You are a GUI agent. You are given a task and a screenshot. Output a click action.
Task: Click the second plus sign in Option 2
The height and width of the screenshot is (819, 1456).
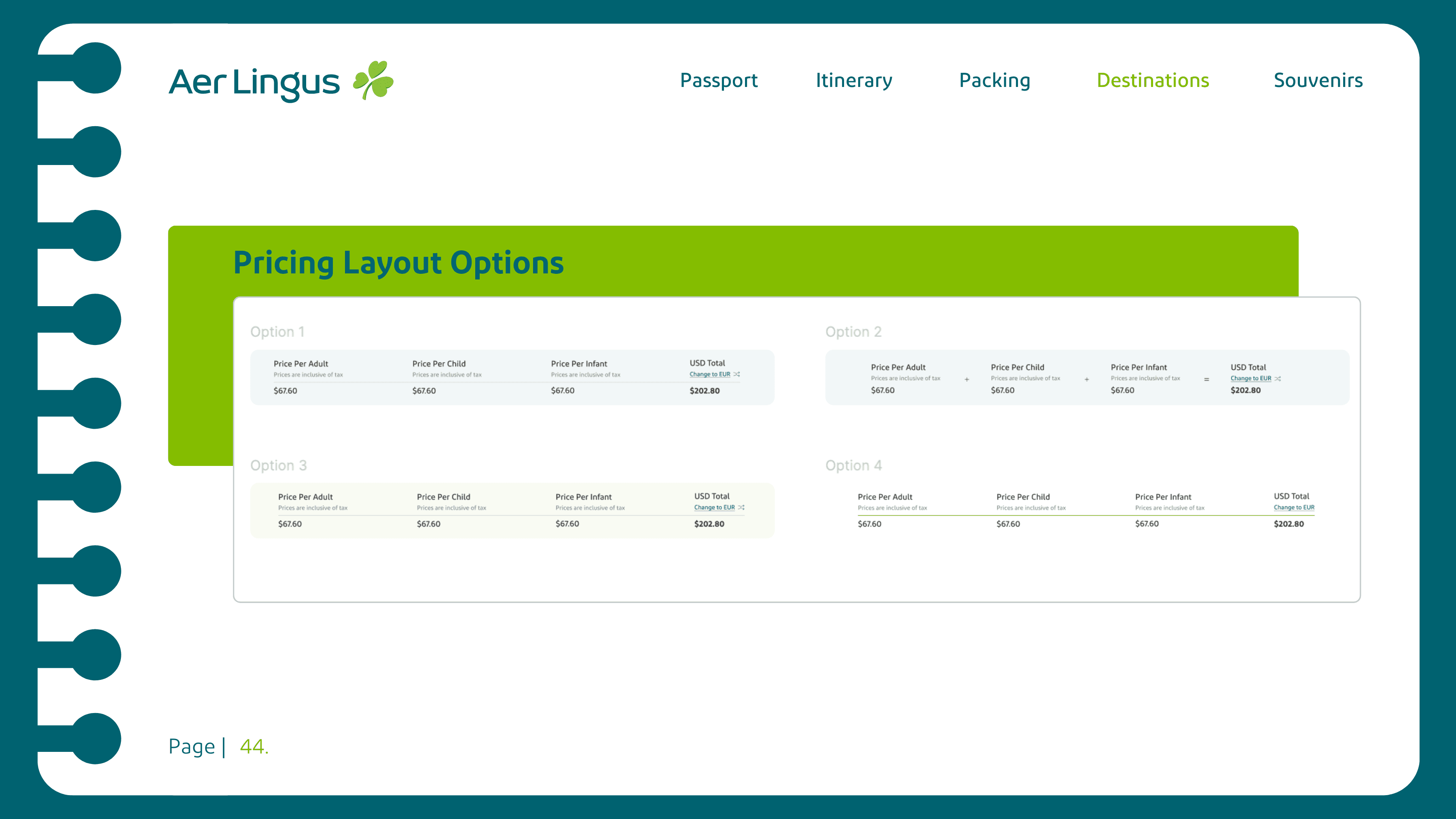(1087, 379)
